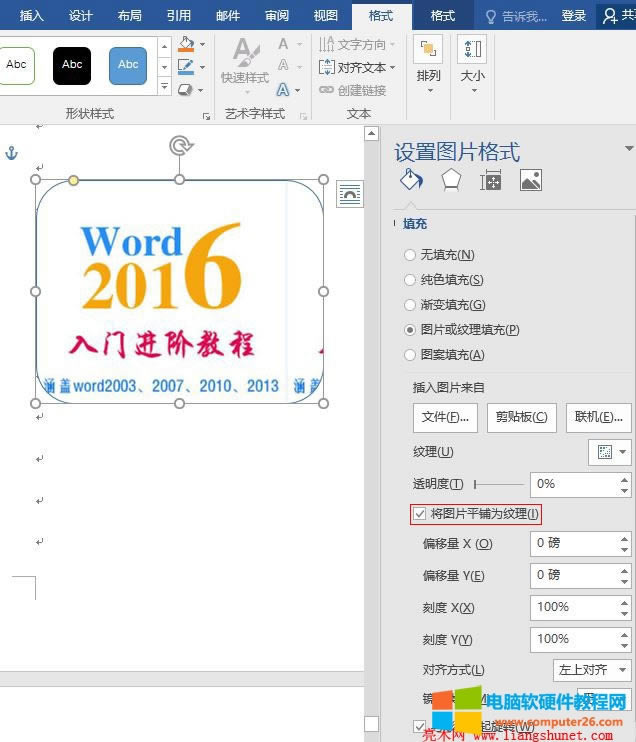The height and width of the screenshot is (742, 636).
Task: Uncheck 将图片平铺为纹理 checkbox
Action: [x=419, y=514]
